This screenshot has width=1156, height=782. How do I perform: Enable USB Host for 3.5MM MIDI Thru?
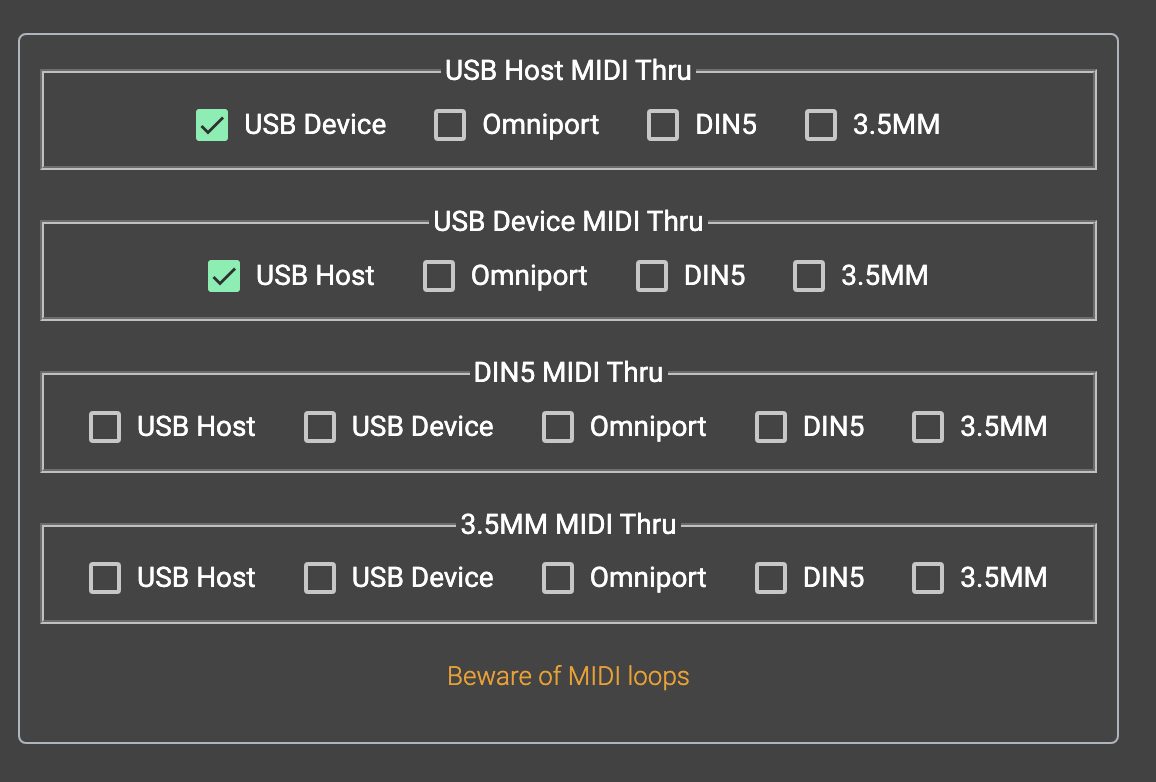click(105, 578)
